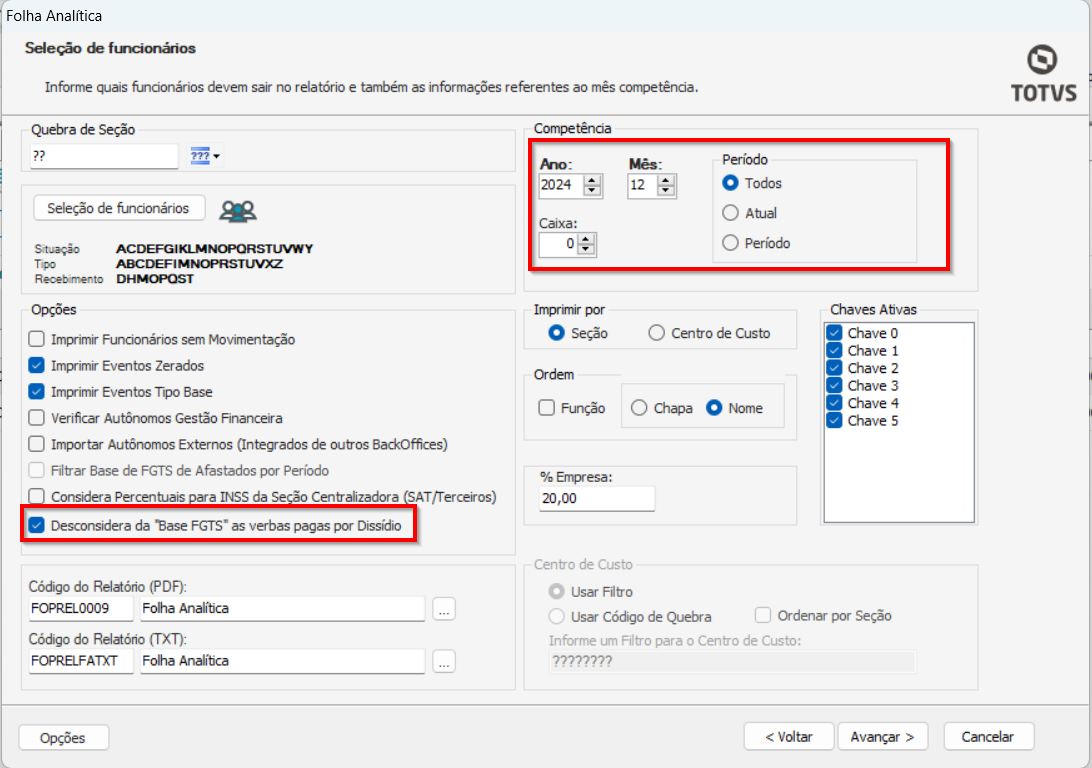The width and height of the screenshot is (1092, 768).
Task: Browse for the TXT report code
Action: pyautogui.click(x=444, y=661)
